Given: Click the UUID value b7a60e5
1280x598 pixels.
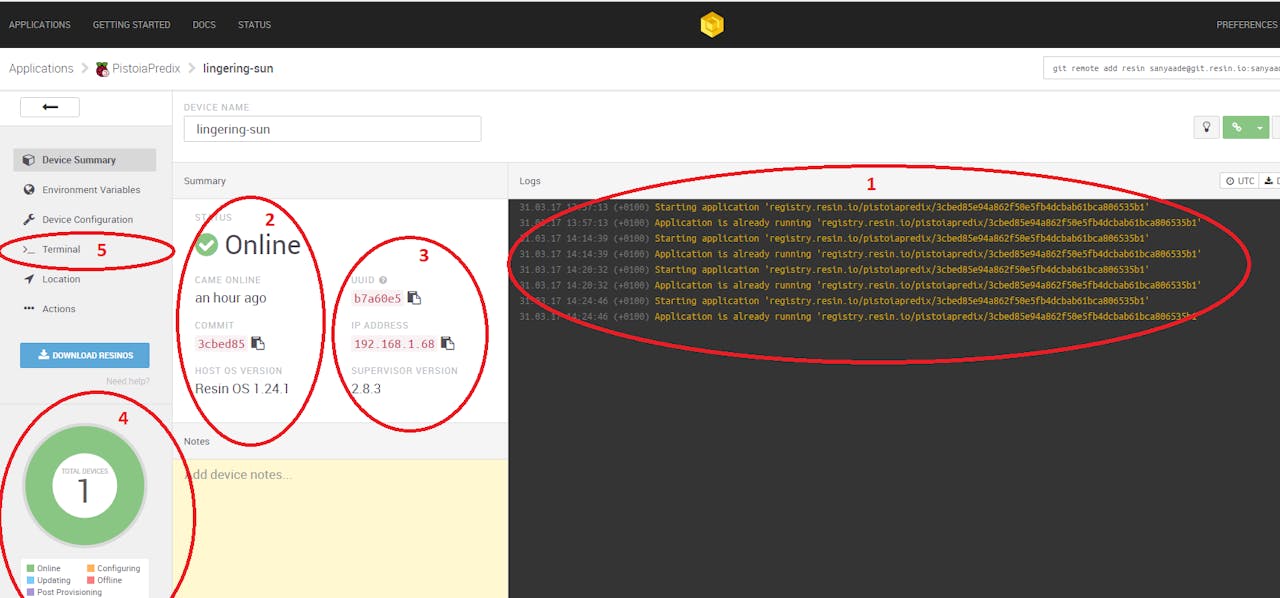Looking at the screenshot, I should 377,298.
